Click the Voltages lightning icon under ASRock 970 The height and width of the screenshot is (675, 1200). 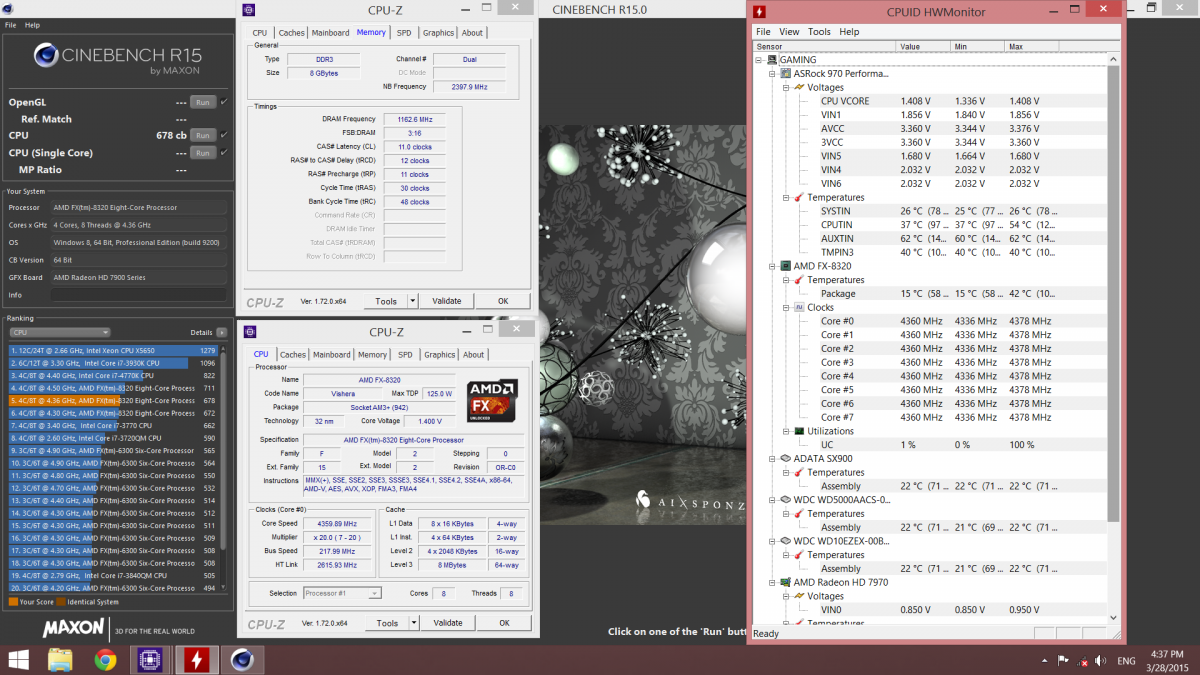point(799,87)
